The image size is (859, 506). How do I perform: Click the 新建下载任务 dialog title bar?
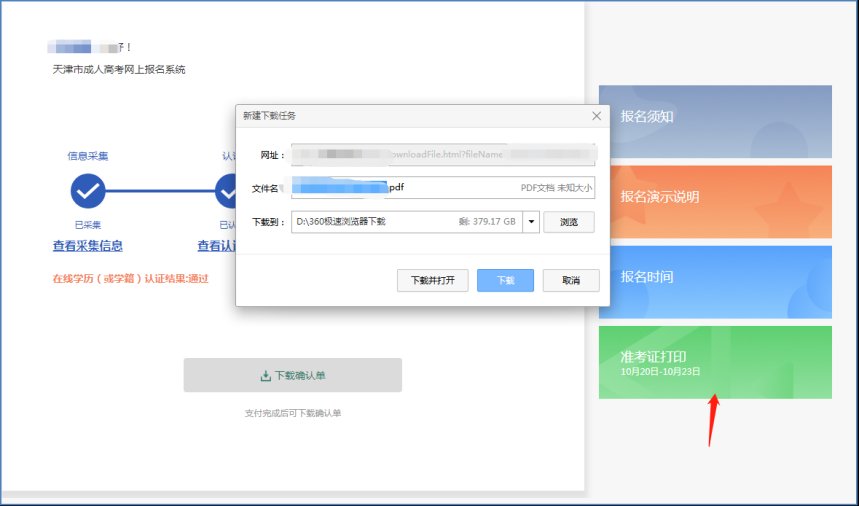pos(400,116)
